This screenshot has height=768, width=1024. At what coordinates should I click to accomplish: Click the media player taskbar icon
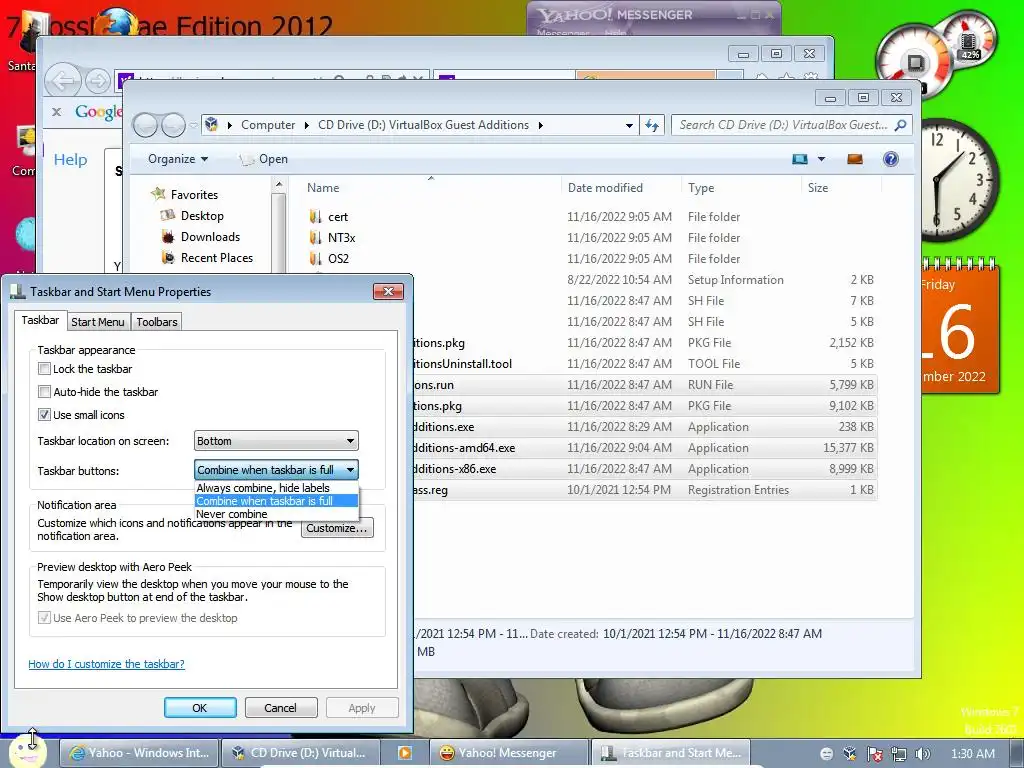(405, 753)
